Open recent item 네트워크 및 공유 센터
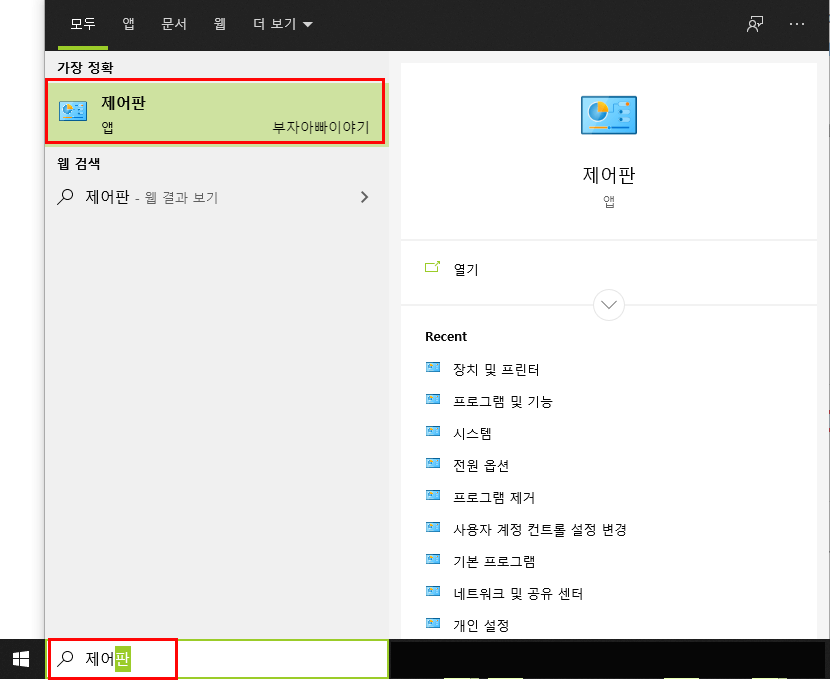This screenshot has height=680, width=830. click(x=518, y=594)
